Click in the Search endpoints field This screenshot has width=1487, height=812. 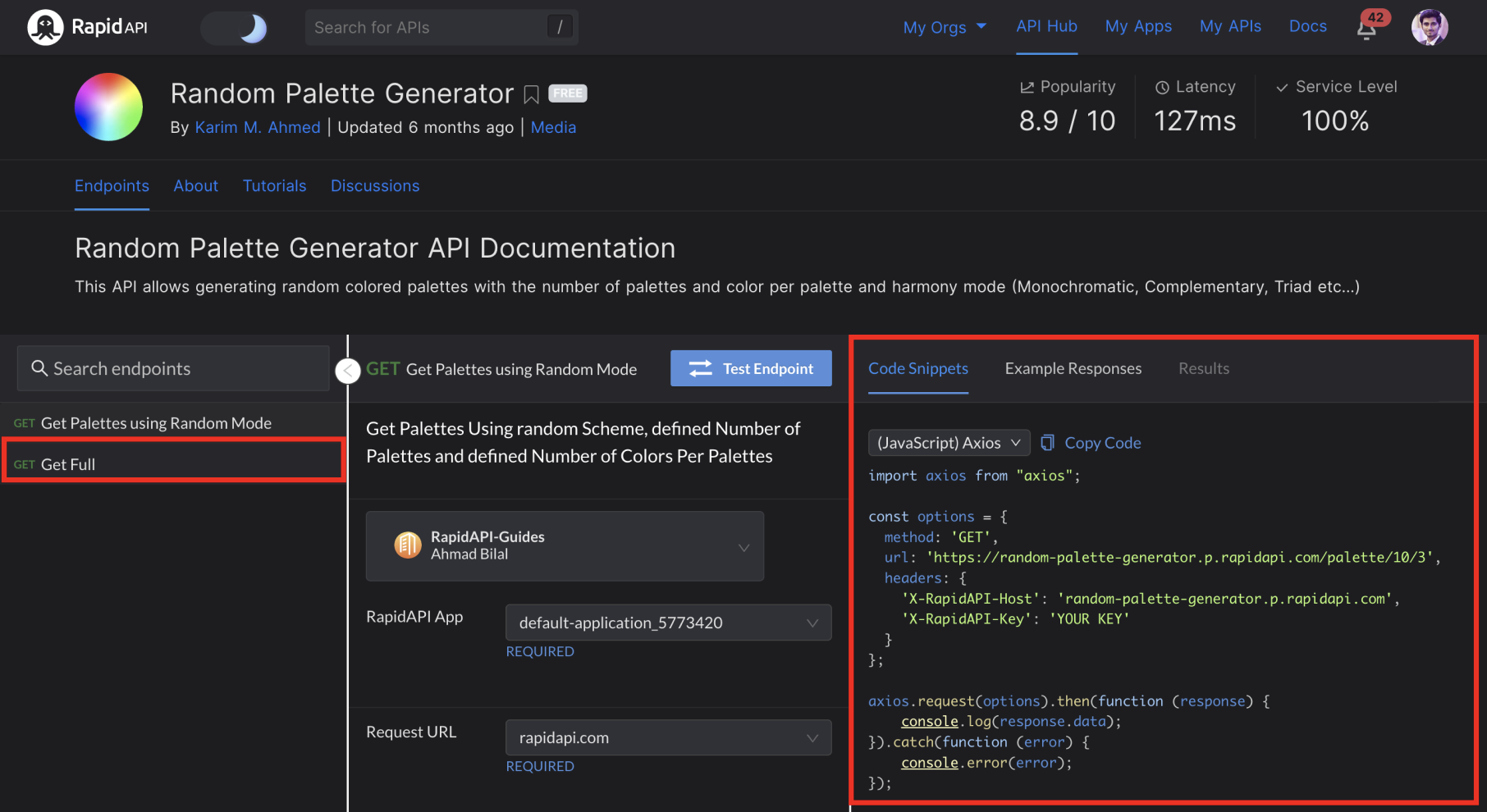pyautogui.click(x=173, y=368)
